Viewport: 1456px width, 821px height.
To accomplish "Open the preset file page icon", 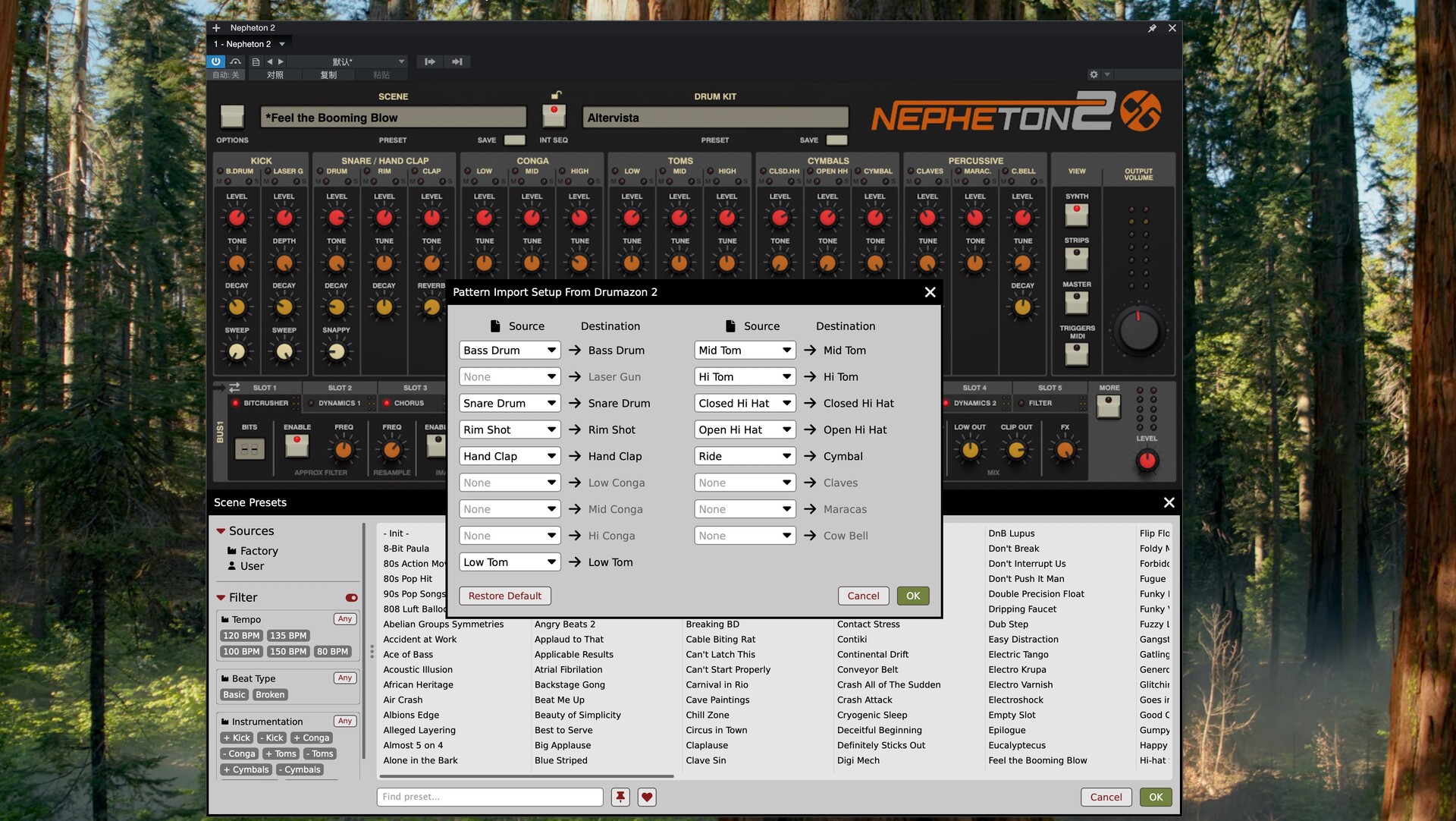I will (x=256, y=61).
